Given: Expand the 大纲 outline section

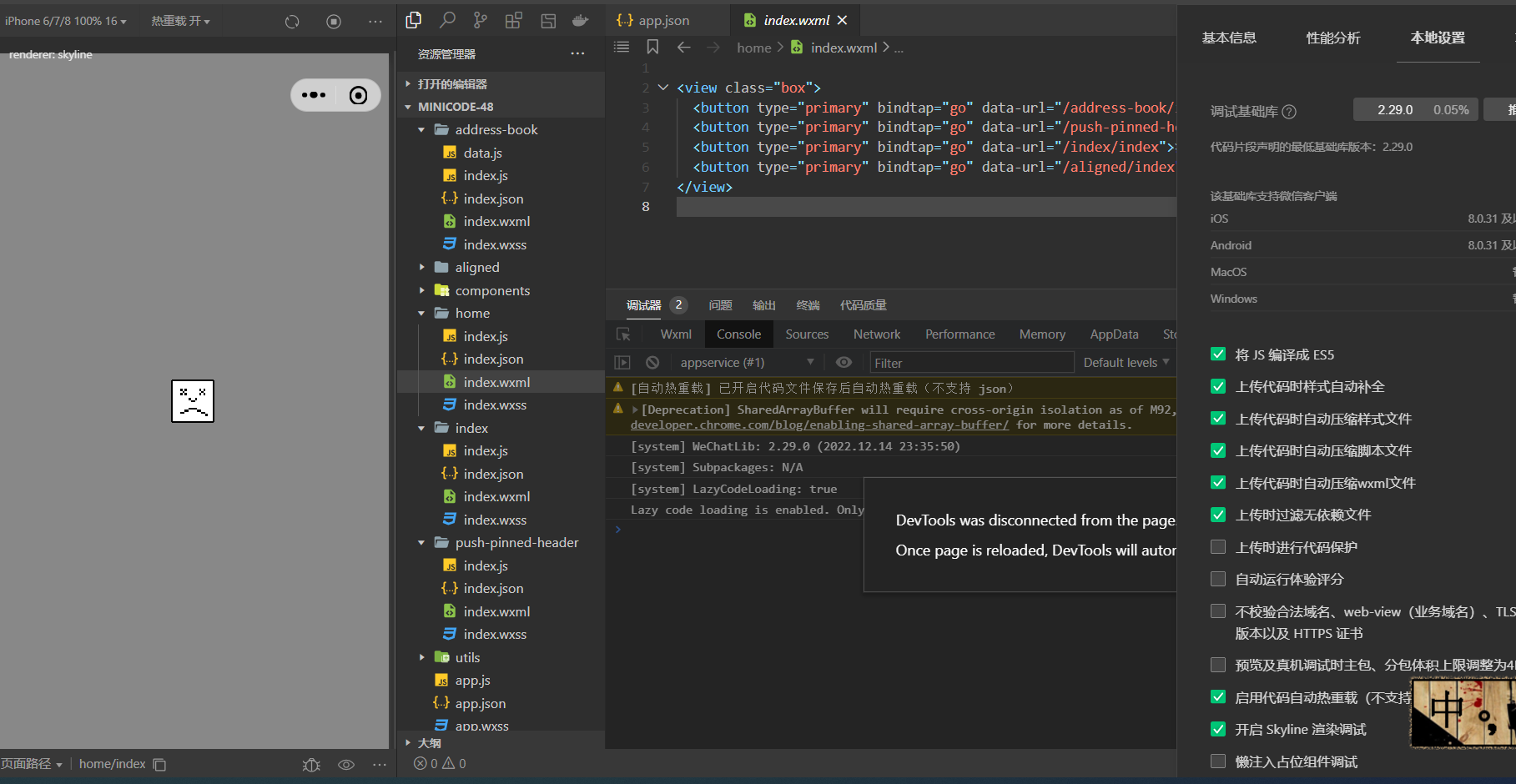Looking at the screenshot, I should click(501, 742).
